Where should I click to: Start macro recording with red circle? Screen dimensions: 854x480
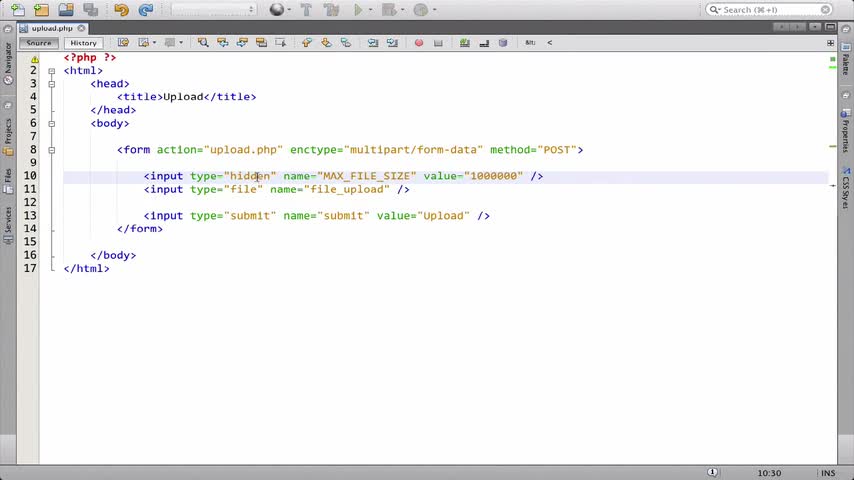tap(419, 42)
